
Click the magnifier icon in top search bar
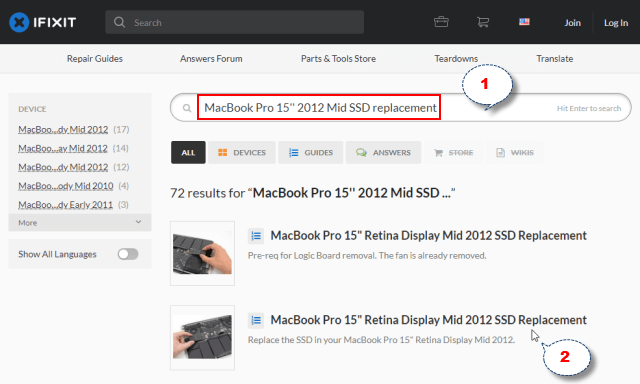click(x=119, y=22)
